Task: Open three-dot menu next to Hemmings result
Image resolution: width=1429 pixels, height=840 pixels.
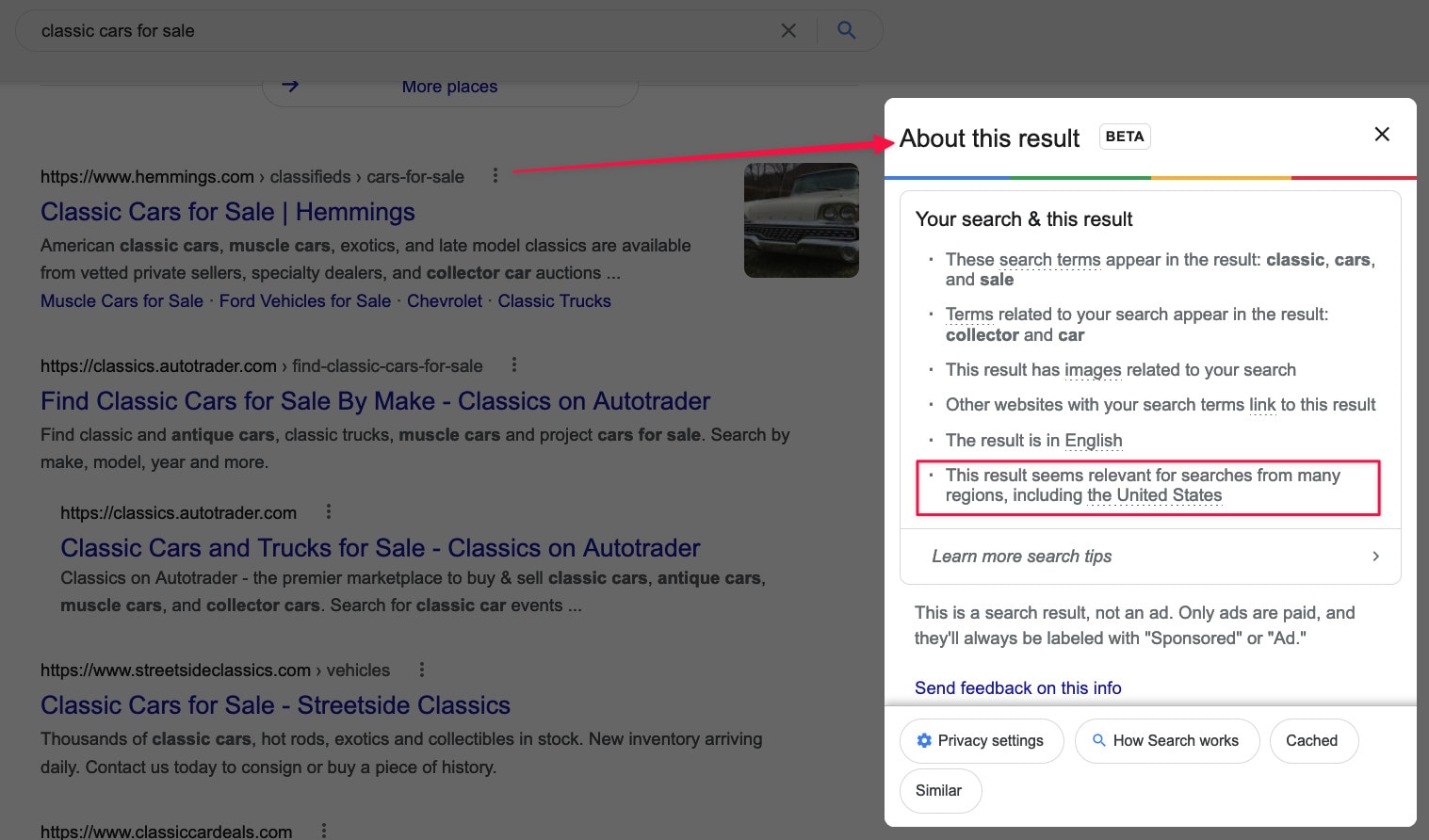Action: pyautogui.click(x=495, y=176)
